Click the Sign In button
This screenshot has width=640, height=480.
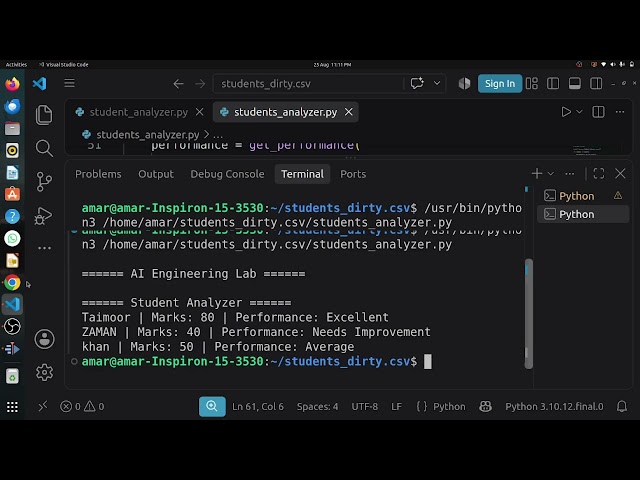pyautogui.click(x=500, y=84)
